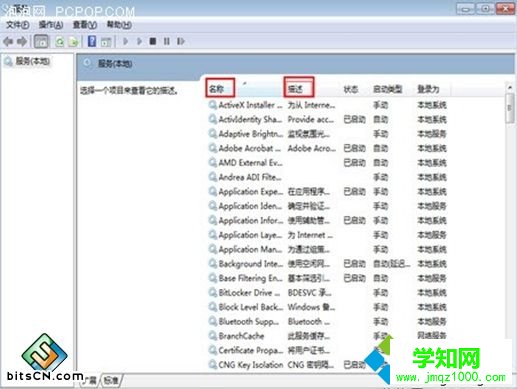Select the BranchCache service row
This screenshot has height=389, width=517.
tap(327, 336)
